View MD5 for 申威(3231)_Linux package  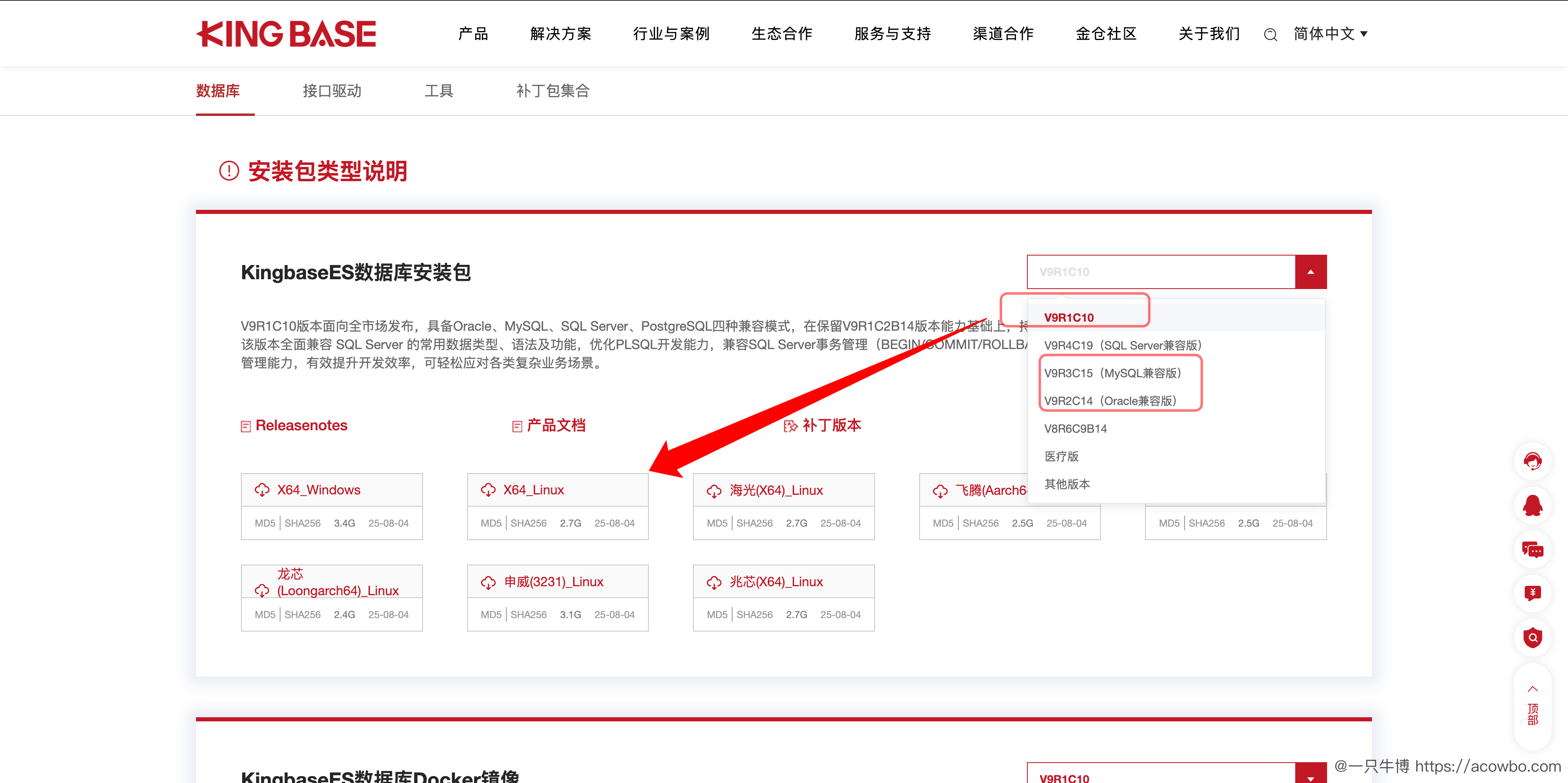(x=491, y=614)
